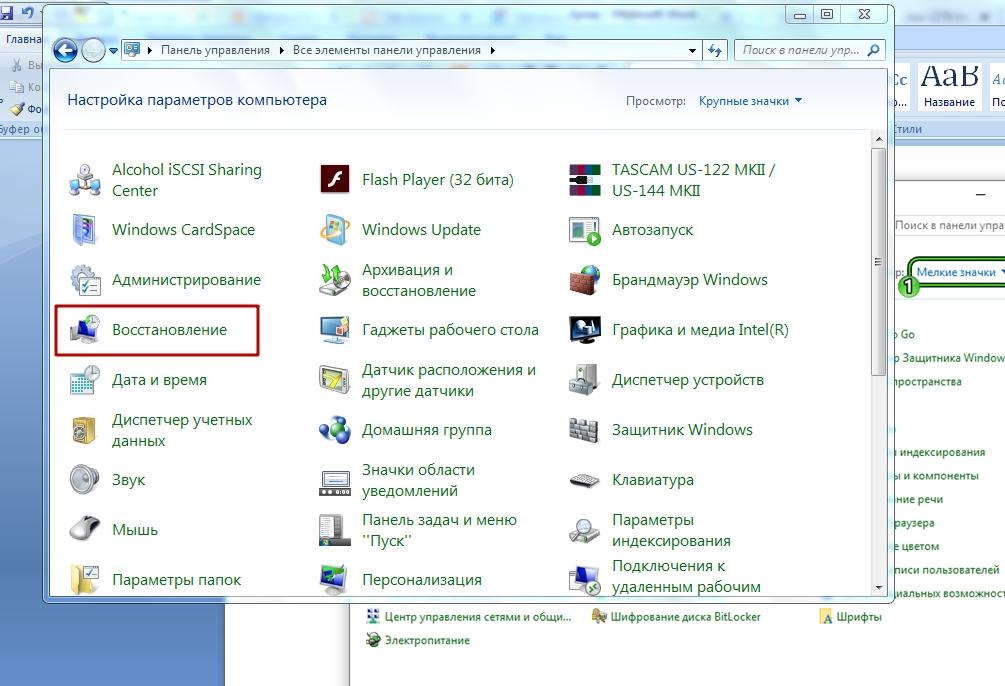Image resolution: width=1005 pixels, height=686 pixels.
Task: Open the Дата и время icon
Action: (85, 380)
